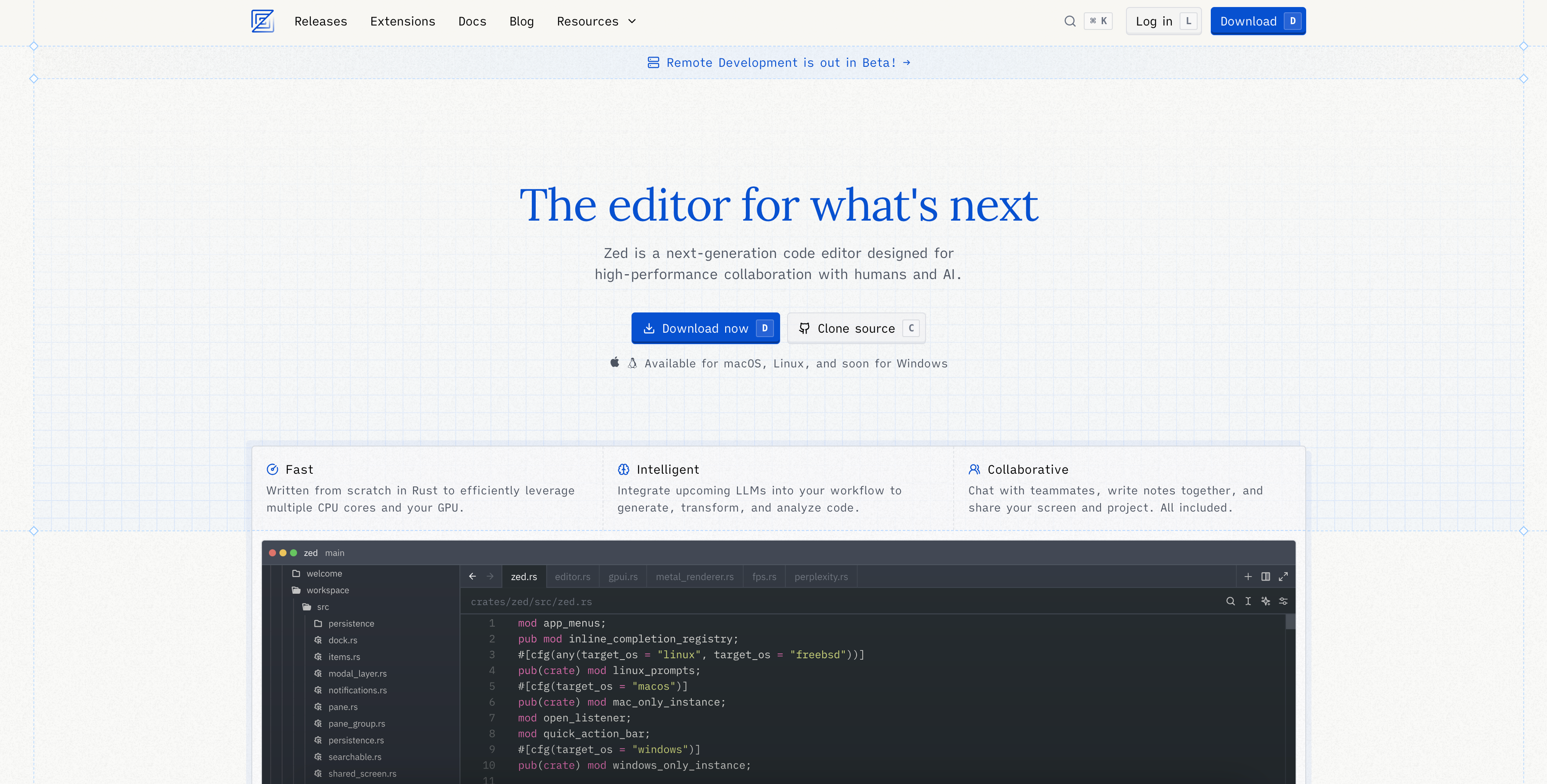Viewport: 1547px width, 784px height.
Task: Click the Log in button
Action: [1163, 21]
